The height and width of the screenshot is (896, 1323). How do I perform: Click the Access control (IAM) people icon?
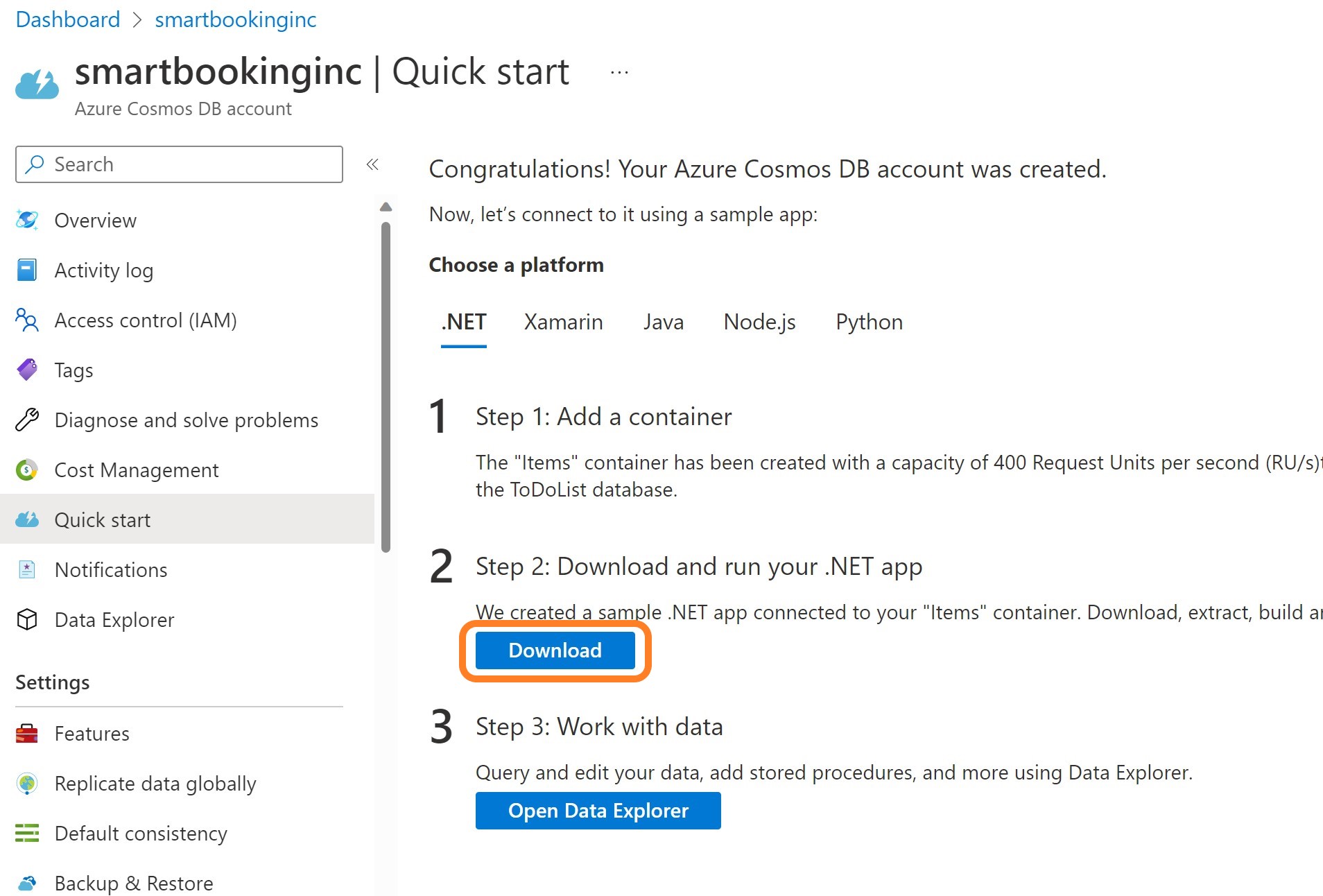click(x=27, y=320)
